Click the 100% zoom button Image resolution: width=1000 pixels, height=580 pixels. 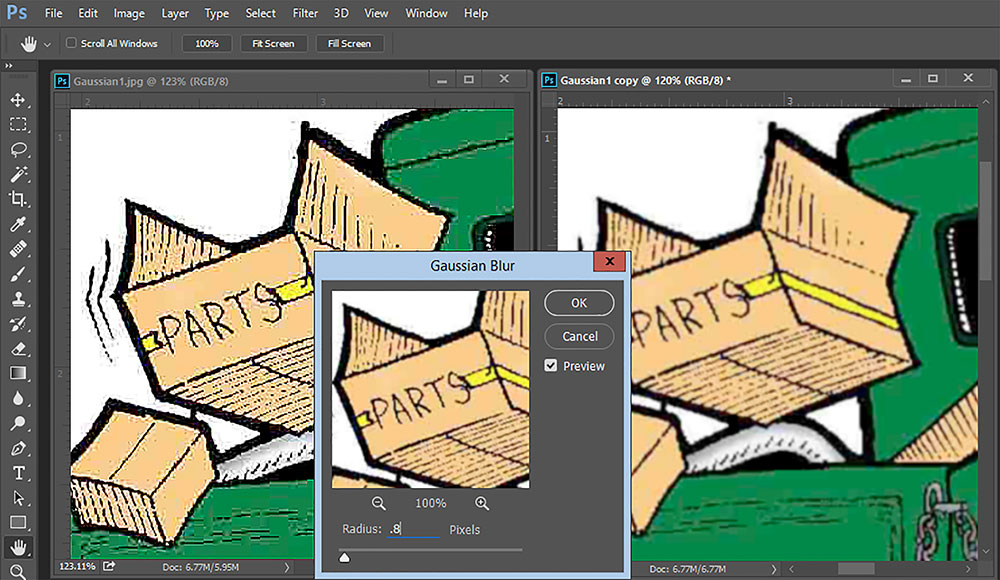click(207, 43)
